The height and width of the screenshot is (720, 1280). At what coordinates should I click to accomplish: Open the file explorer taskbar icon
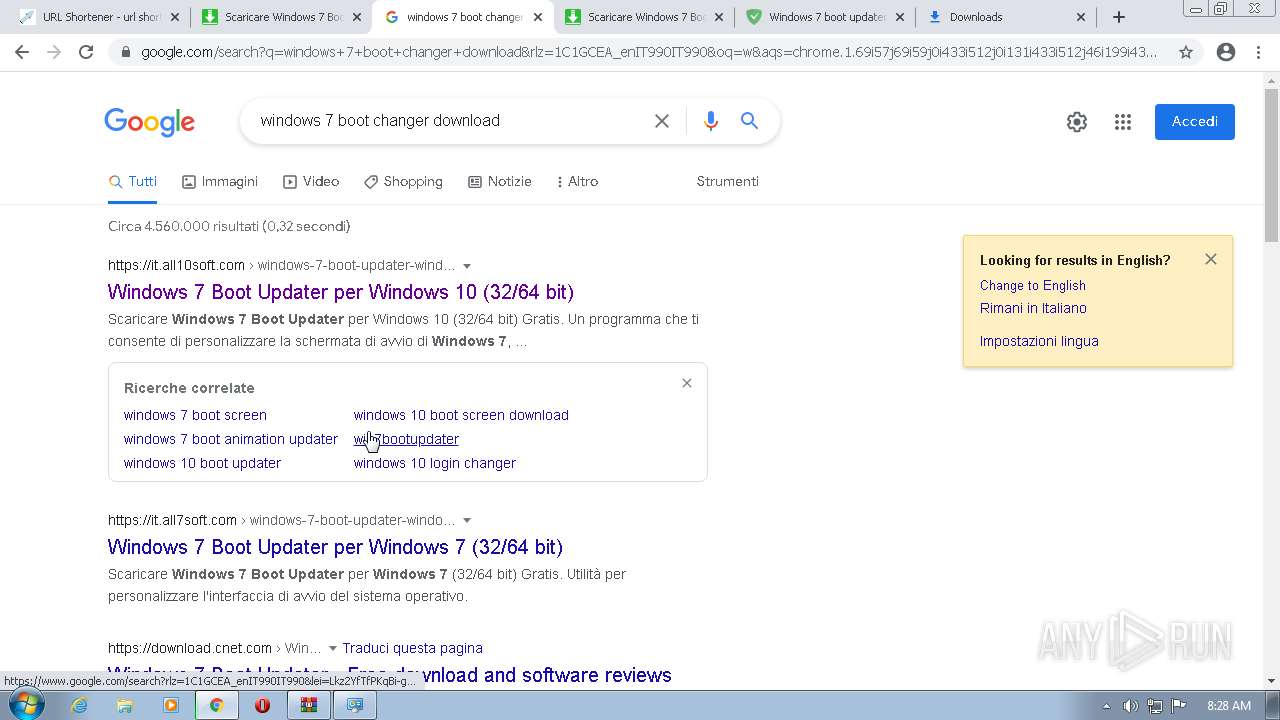125,705
